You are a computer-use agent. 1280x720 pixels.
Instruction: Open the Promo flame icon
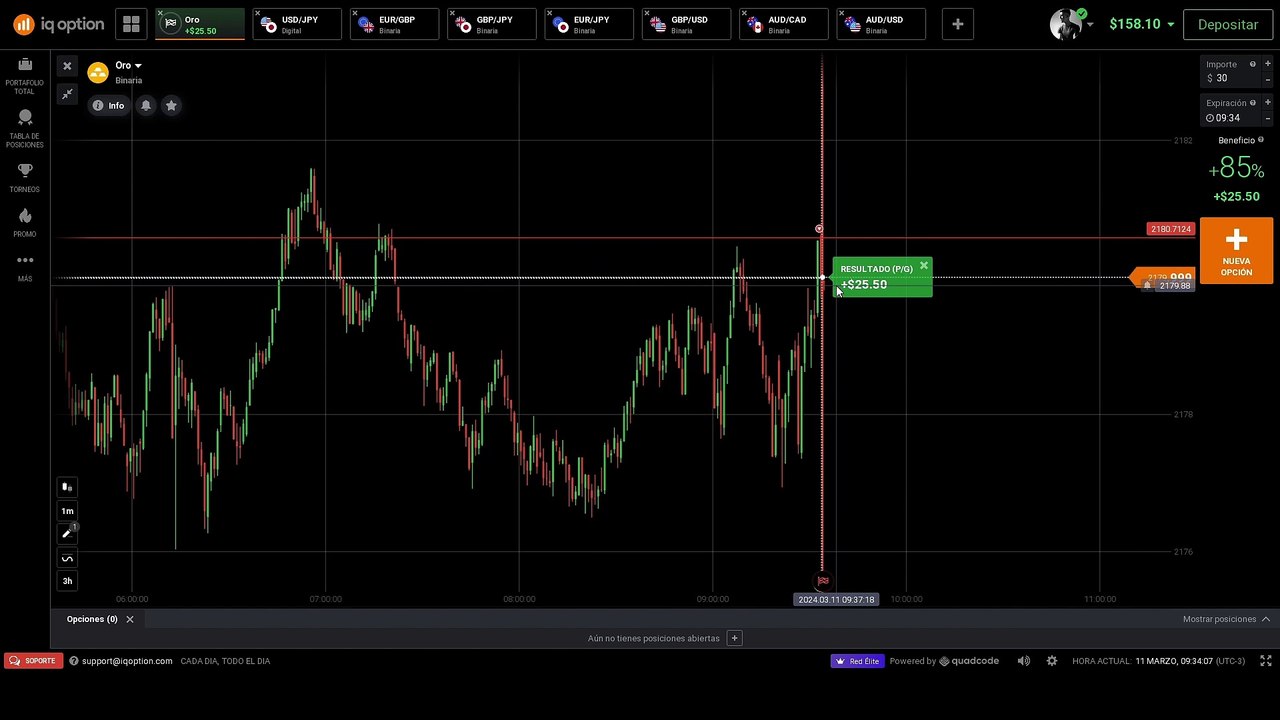pos(25,222)
